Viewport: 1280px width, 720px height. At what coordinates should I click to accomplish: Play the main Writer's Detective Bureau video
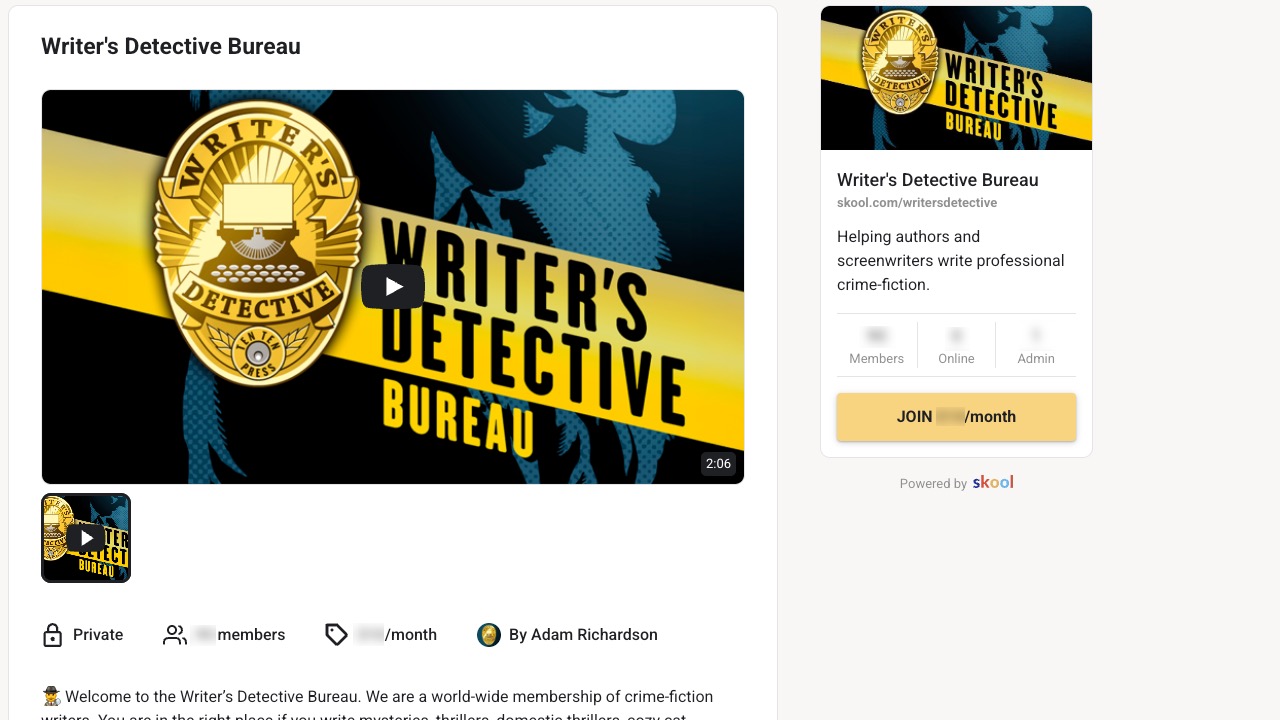(x=393, y=287)
